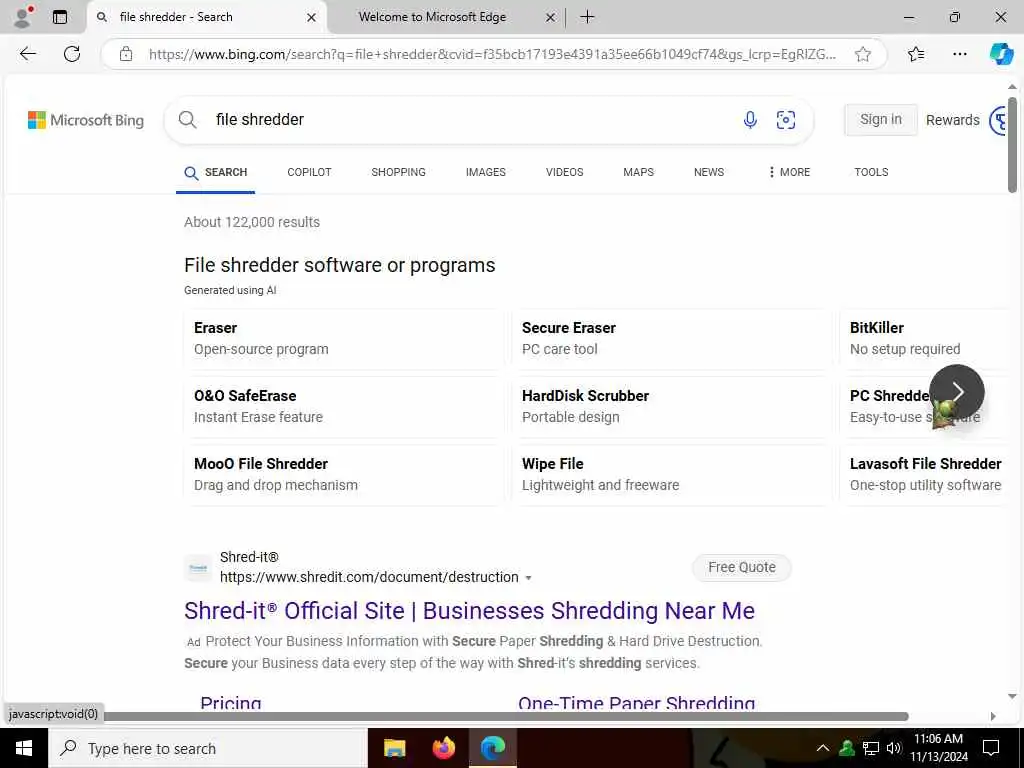Open the Edge profile icon
The image size is (1024, 768).
[23, 17]
